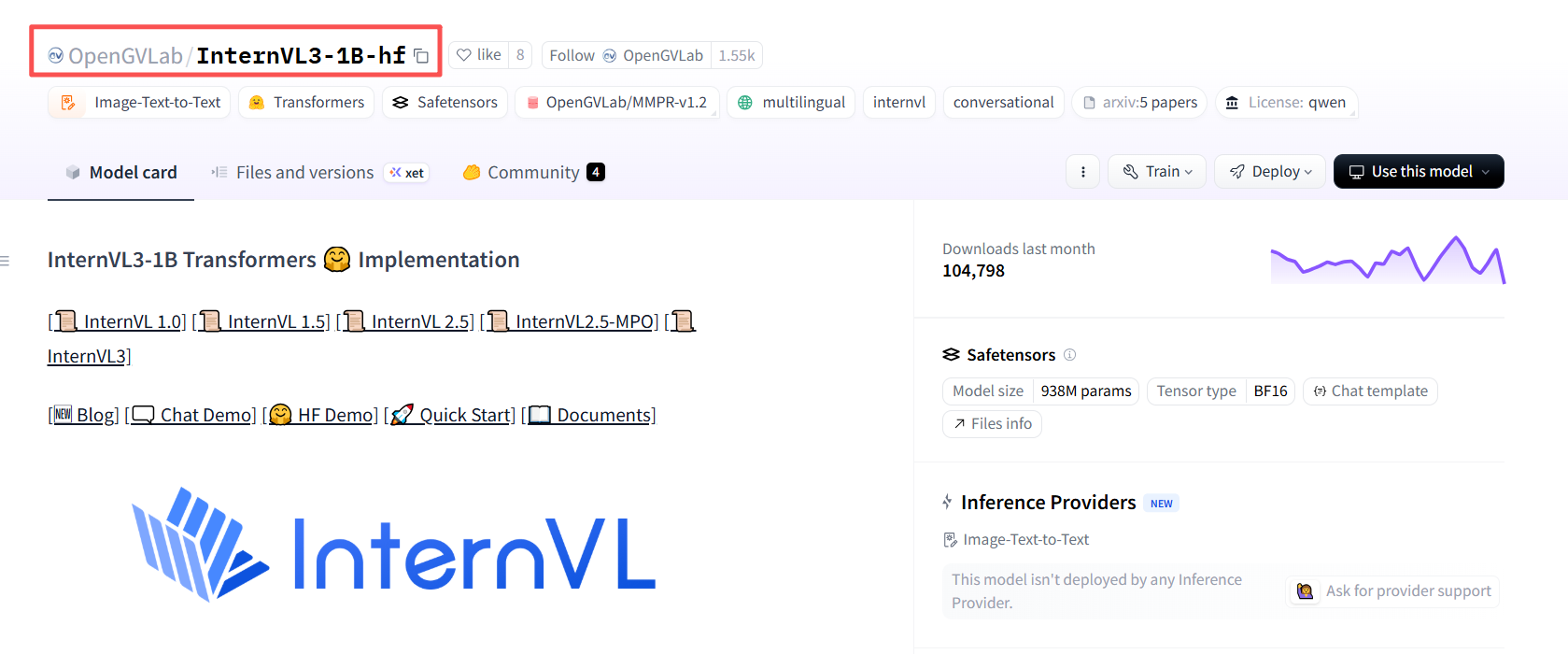Copy model name InternVL3-1B-hf
This screenshot has height=654, width=1568.
tap(421, 56)
